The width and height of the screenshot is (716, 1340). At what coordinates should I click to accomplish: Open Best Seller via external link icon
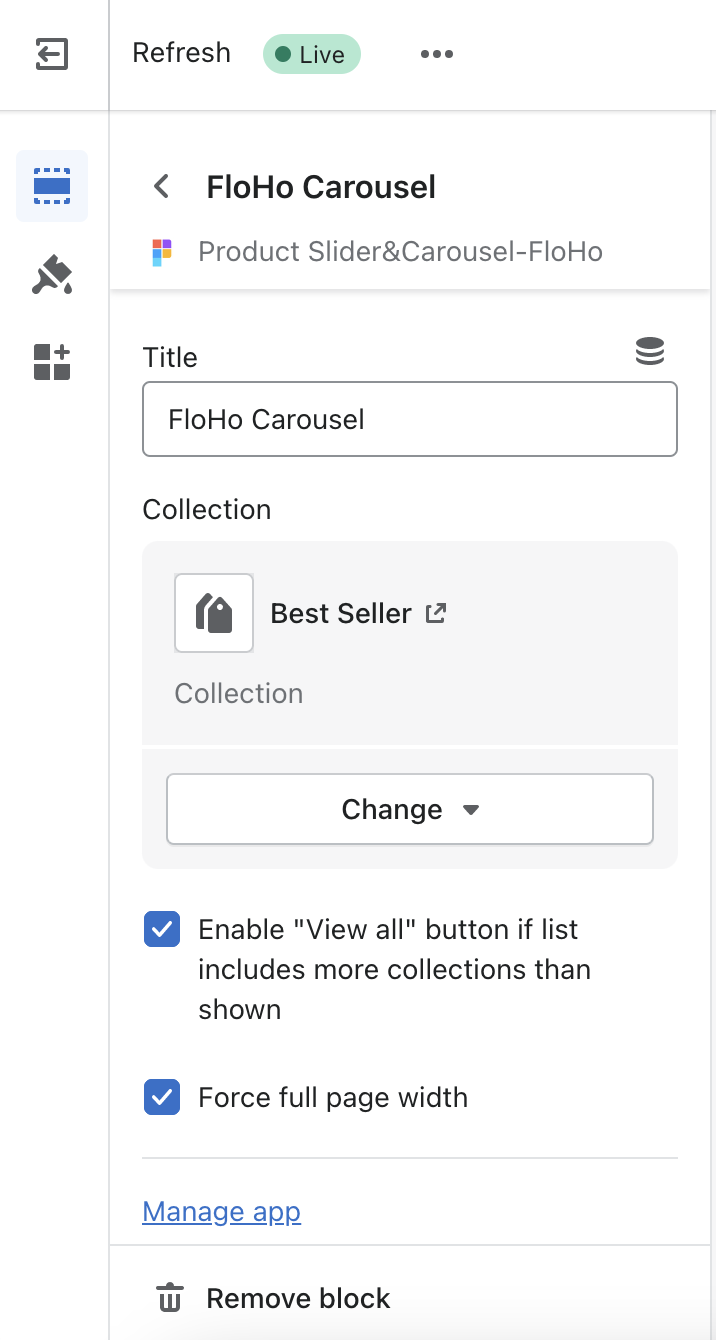(436, 613)
